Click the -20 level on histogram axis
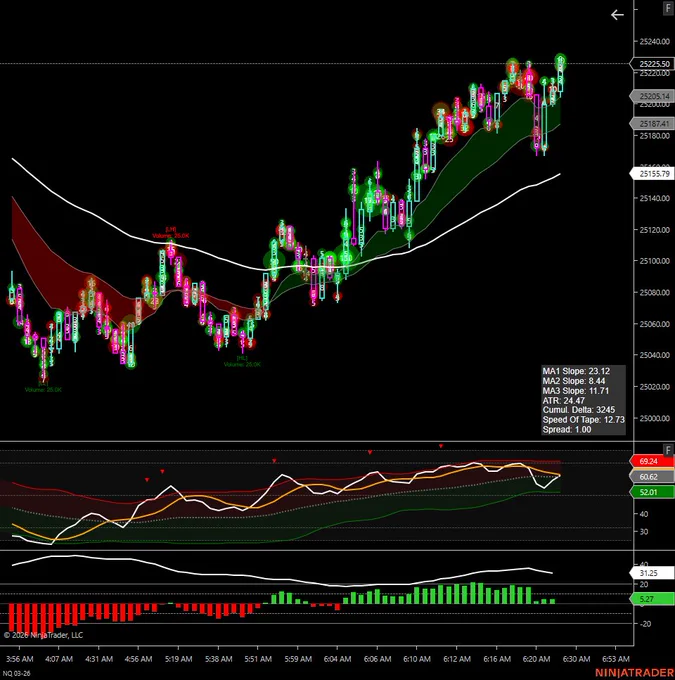 point(645,624)
